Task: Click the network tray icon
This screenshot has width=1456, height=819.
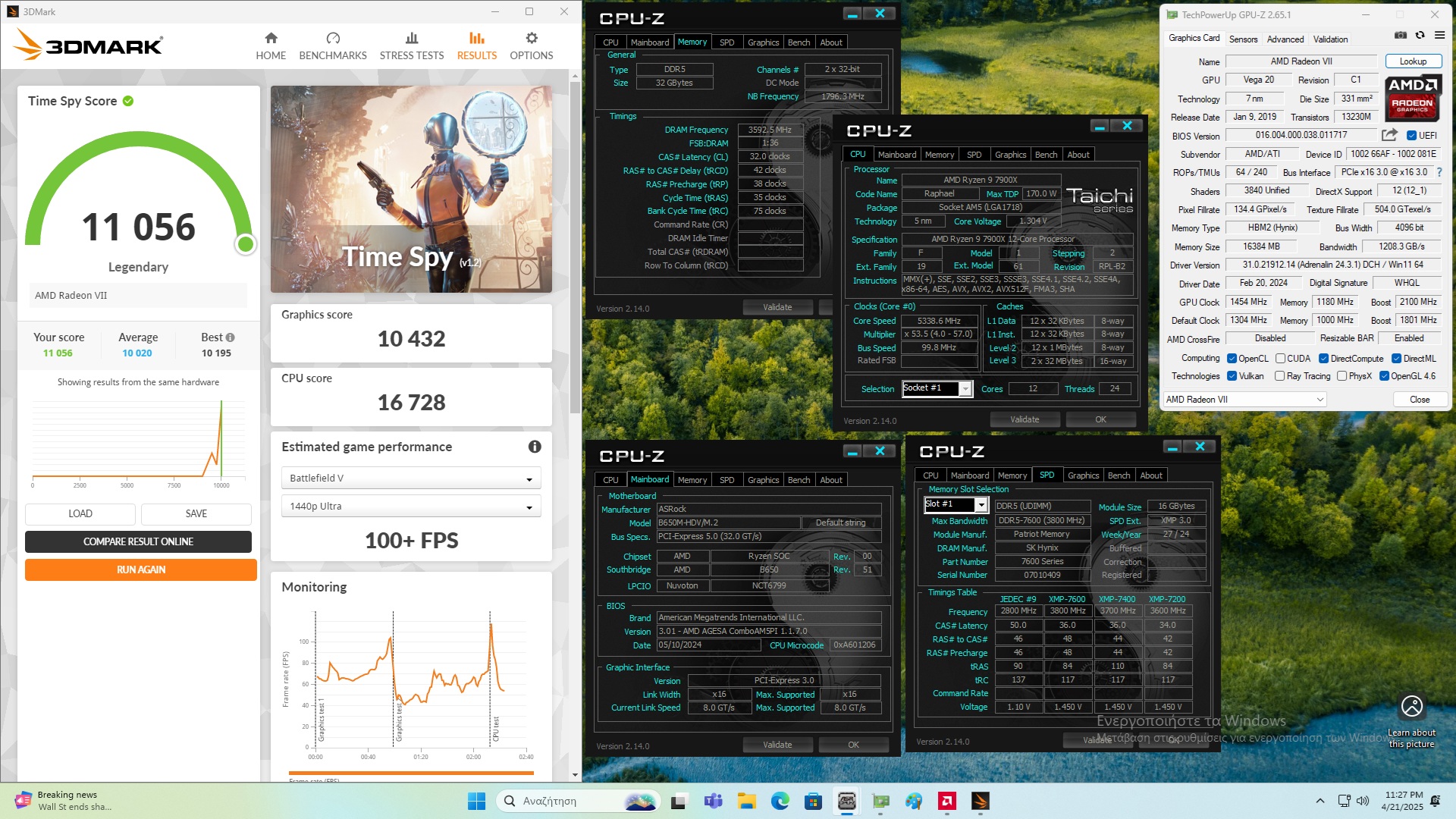Action: (1345, 801)
